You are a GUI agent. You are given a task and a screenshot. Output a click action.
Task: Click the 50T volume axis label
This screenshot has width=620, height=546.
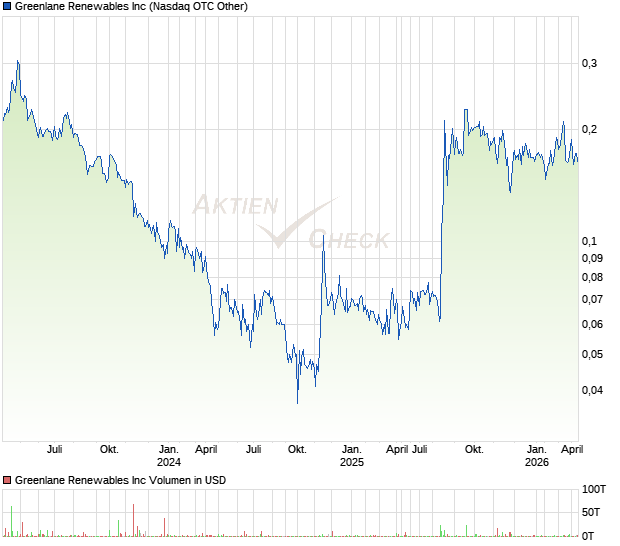[x=591, y=512]
